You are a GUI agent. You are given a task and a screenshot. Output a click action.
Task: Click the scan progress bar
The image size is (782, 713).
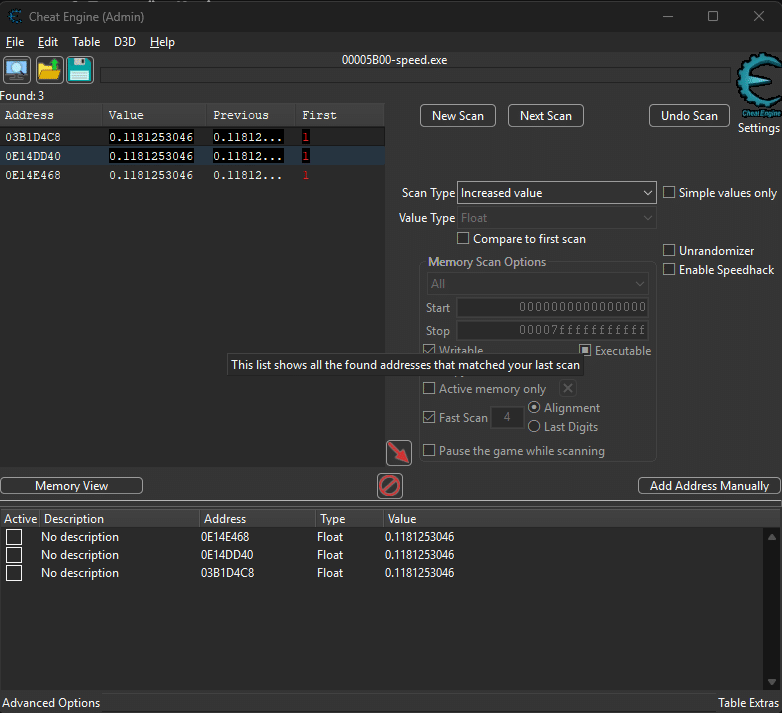(x=415, y=75)
